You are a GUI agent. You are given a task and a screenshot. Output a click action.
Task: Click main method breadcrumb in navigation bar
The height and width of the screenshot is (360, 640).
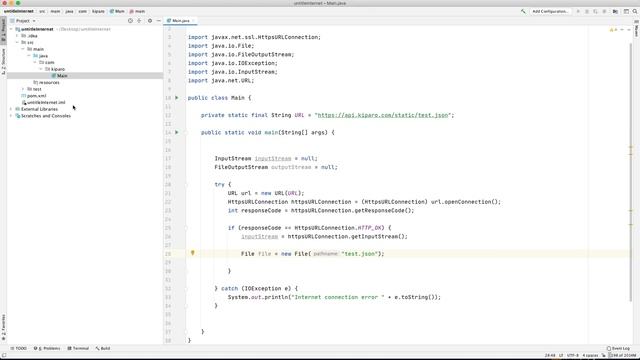tap(137, 11)
